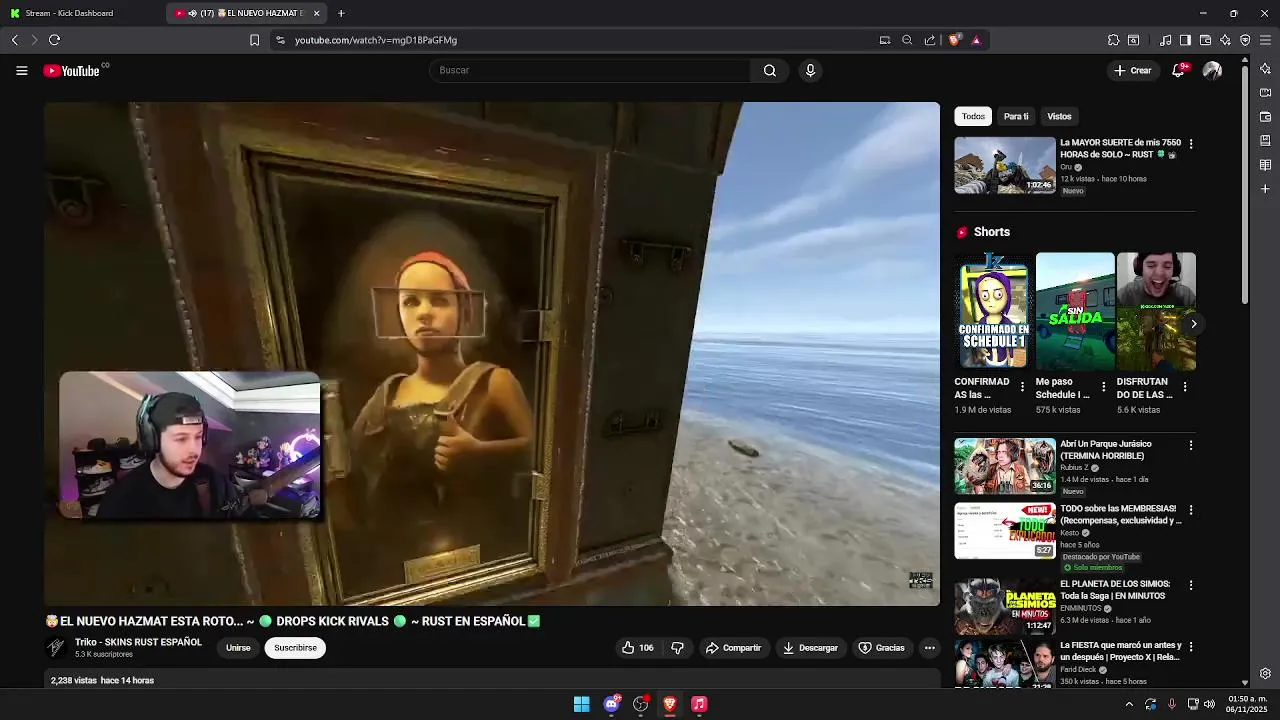Open Leo AI sparkle icon in toolbar
The height and width of the screenshot is (720, 1280).
pos(1225,40)
